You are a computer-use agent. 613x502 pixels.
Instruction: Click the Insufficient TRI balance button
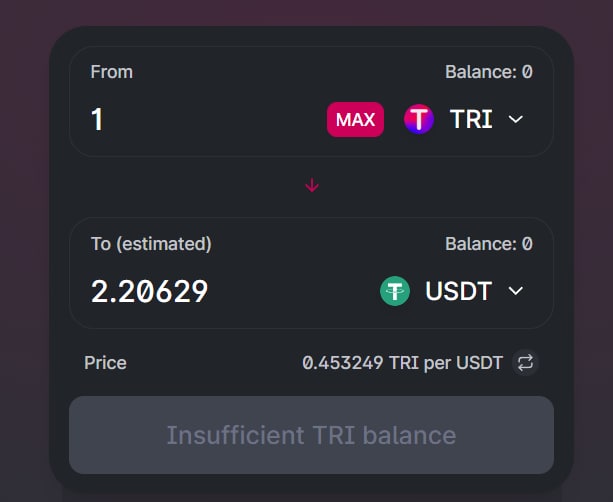pos(312,435)
